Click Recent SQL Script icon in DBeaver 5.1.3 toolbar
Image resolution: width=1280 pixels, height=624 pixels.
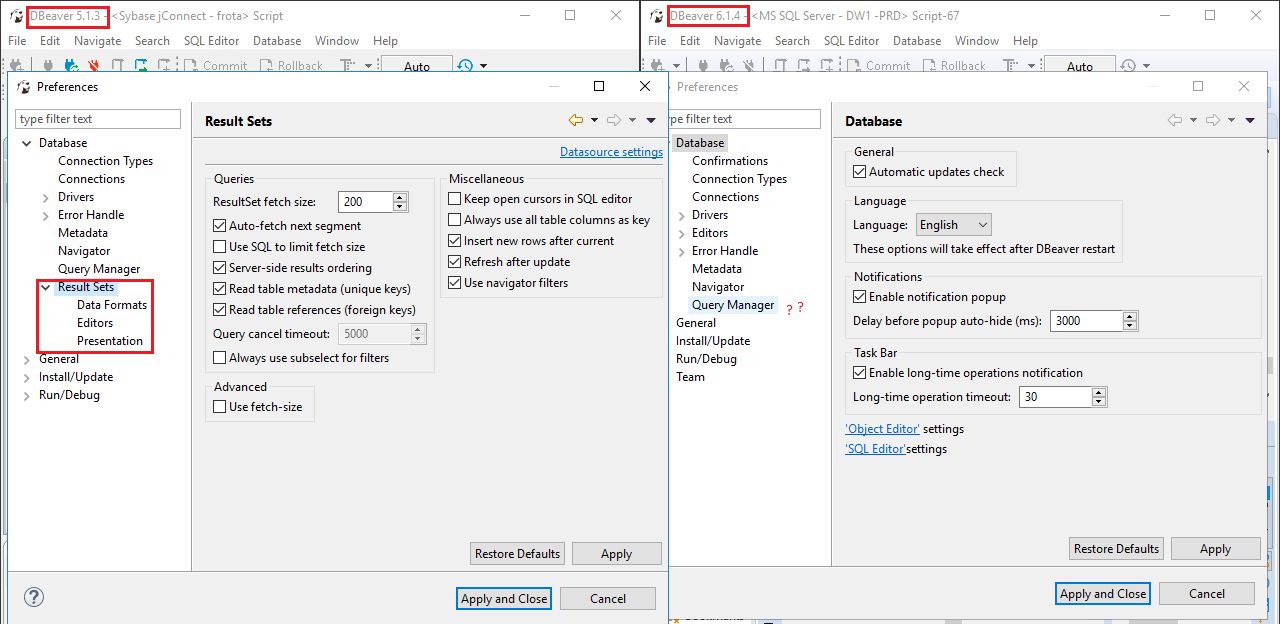point(164,65)
